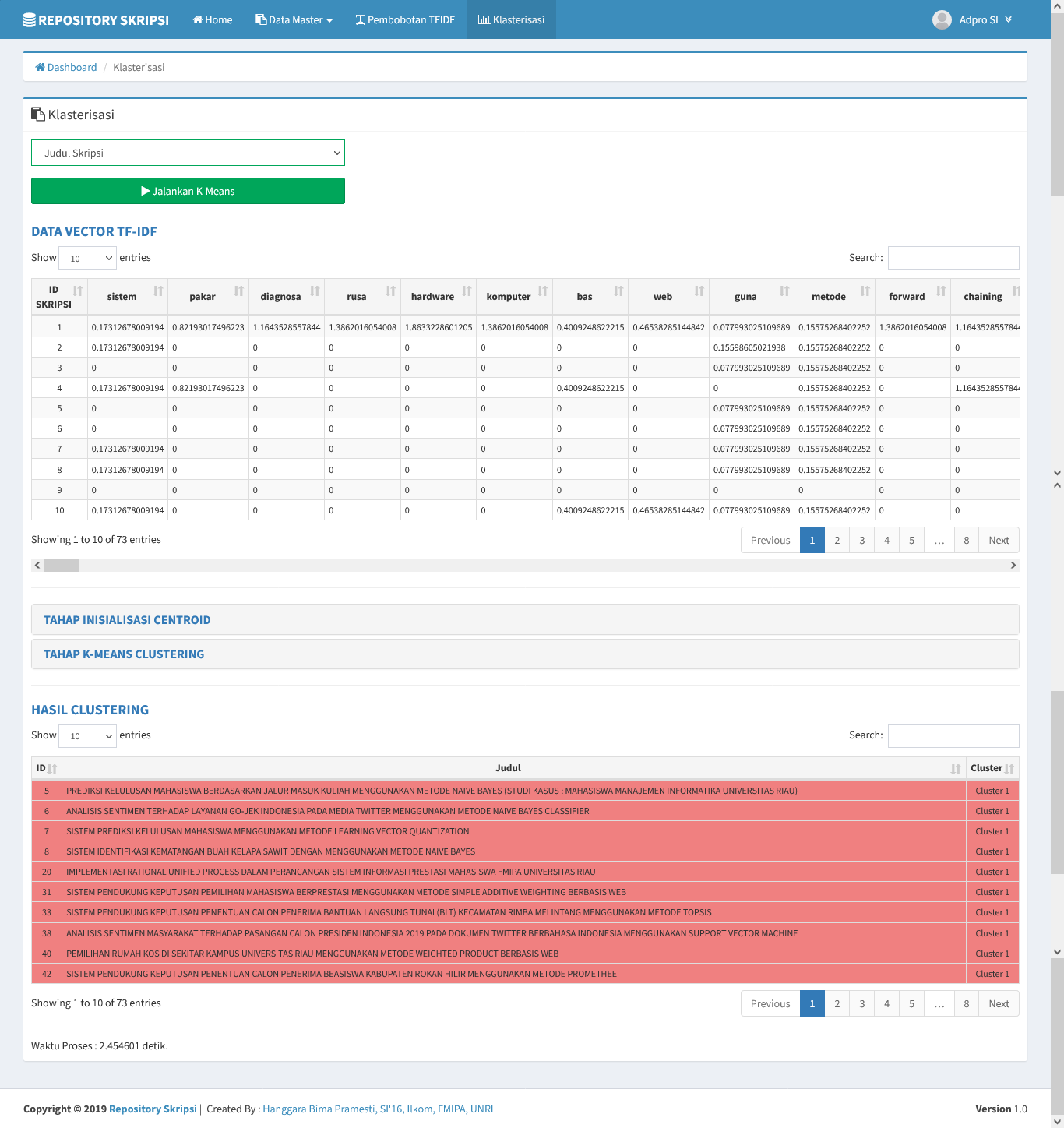Expand the Tahap Inisialisasi Centroid section
The image size is (1064, 1128).
[127, 620]
